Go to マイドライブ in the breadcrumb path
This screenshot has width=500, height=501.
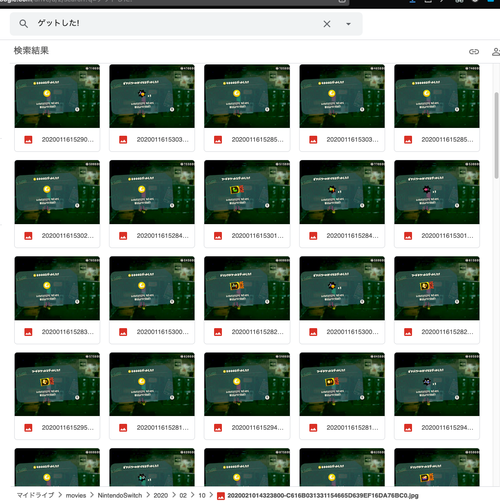point(35,495)
